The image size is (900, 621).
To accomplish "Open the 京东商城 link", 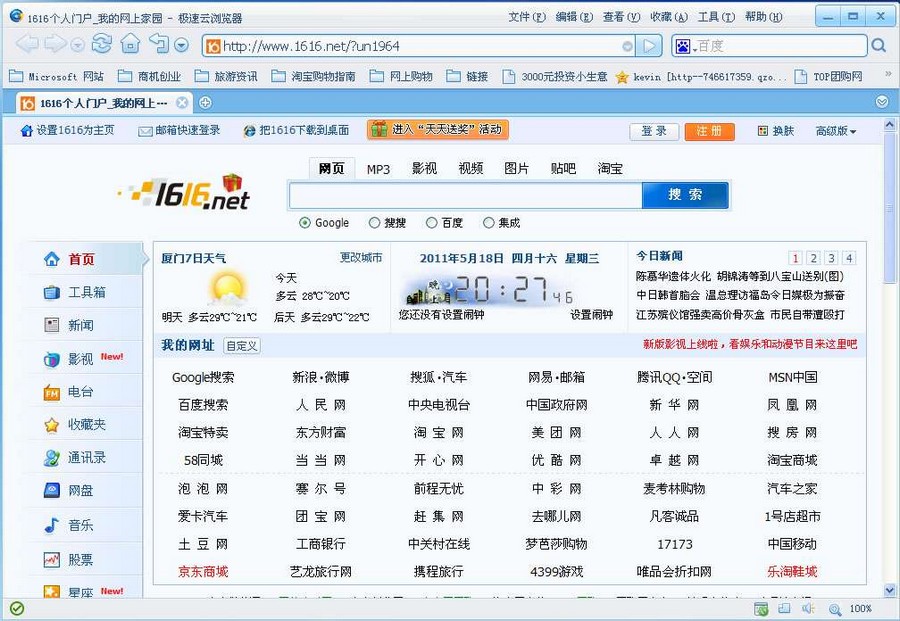I will (x=203, y=572).
